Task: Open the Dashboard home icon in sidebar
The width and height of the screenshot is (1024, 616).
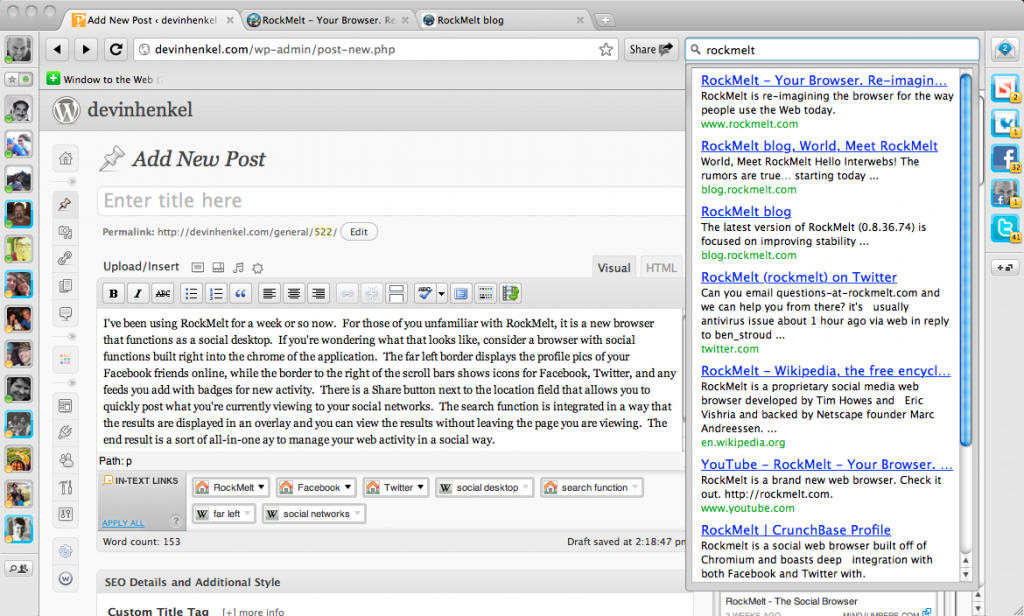Action: tap(65, 158)
